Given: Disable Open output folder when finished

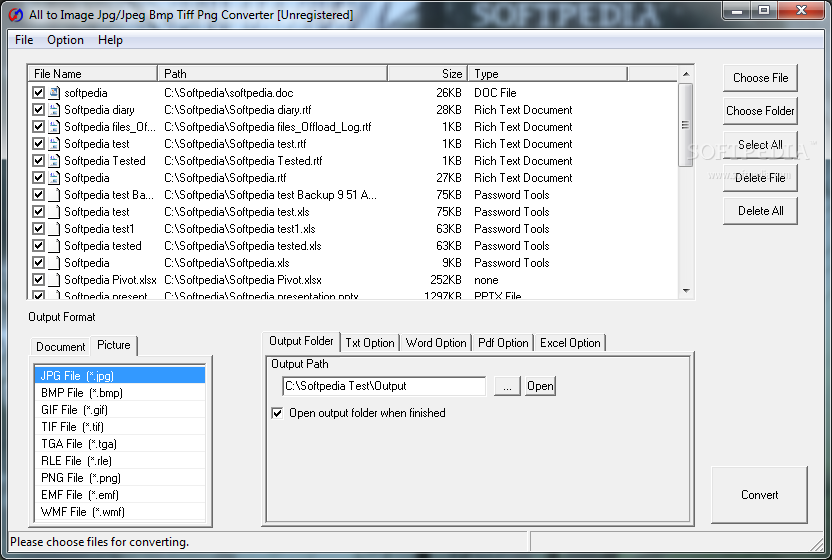Looking at the screenshot, I should (x=277, y=413).
